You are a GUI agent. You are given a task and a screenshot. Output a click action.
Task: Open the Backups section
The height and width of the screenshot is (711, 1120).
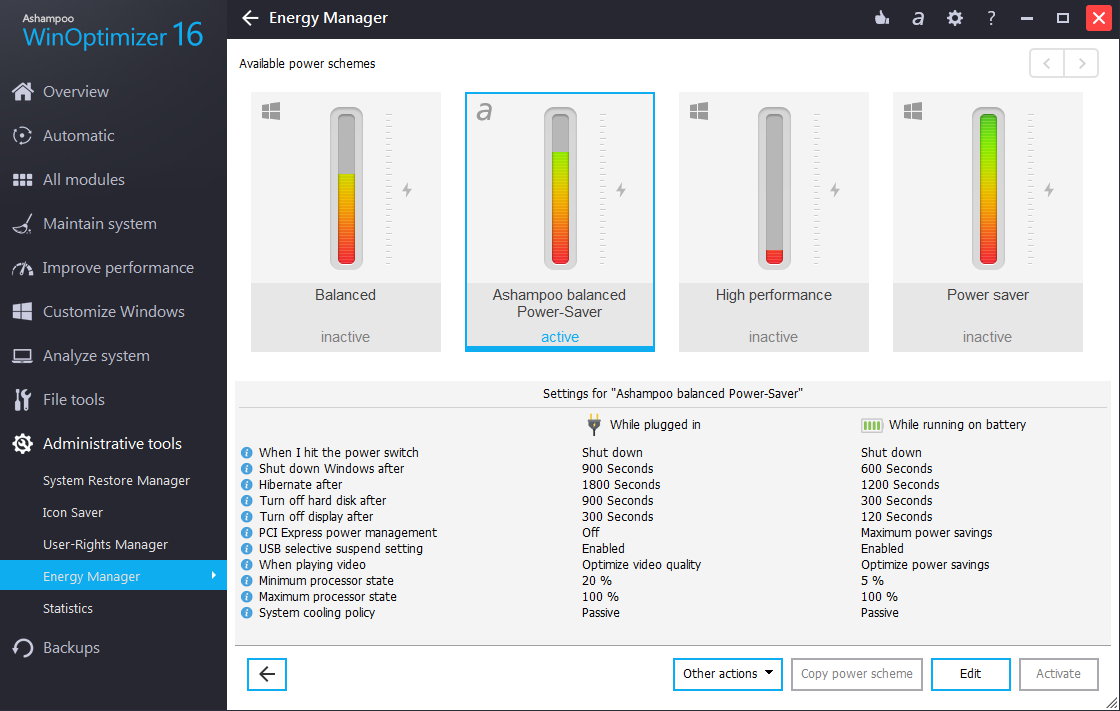point(69,647)
